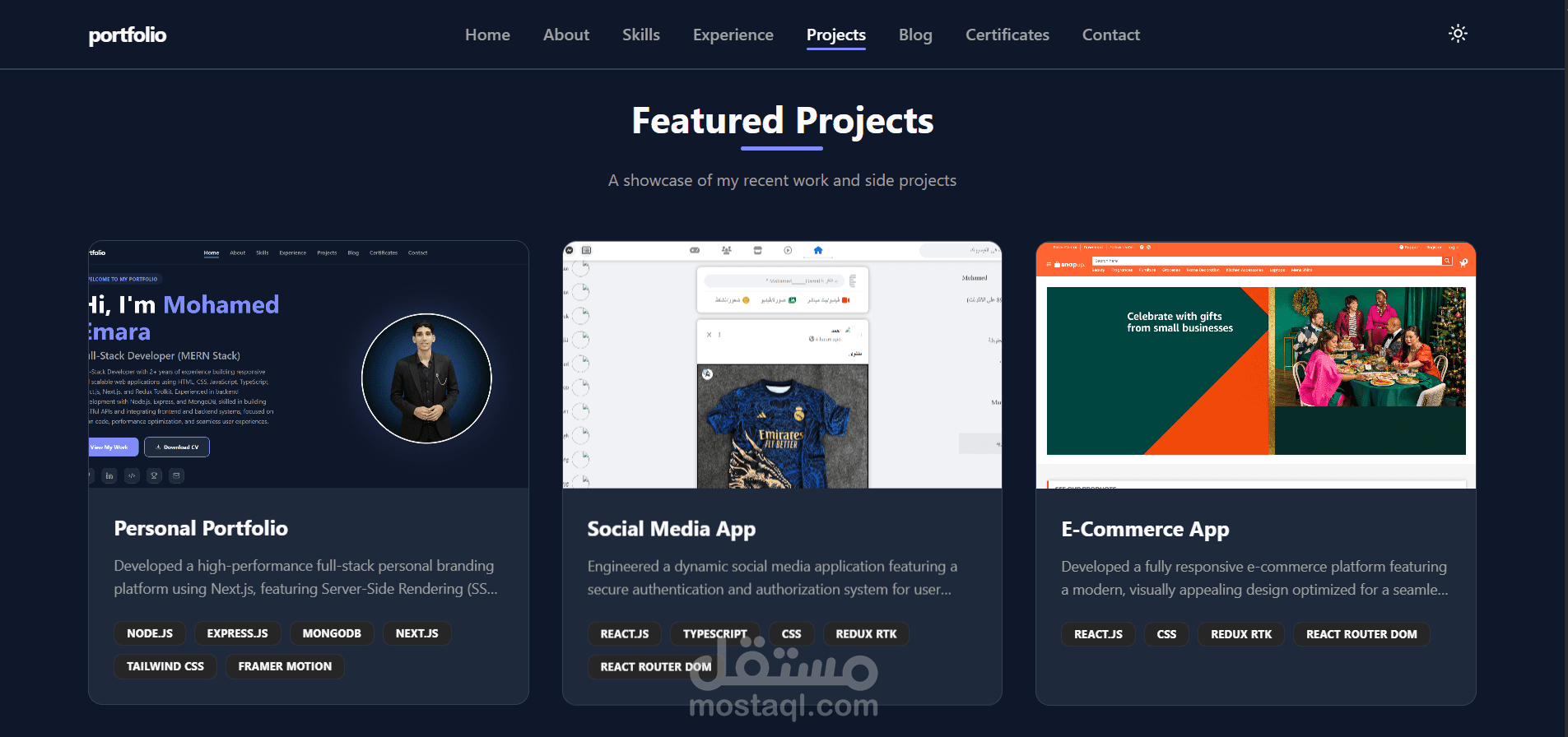This screenshot has height=737, width=1568.
Task: Toggle the light/dark theme sun icon
Action: click(1458, 34)
